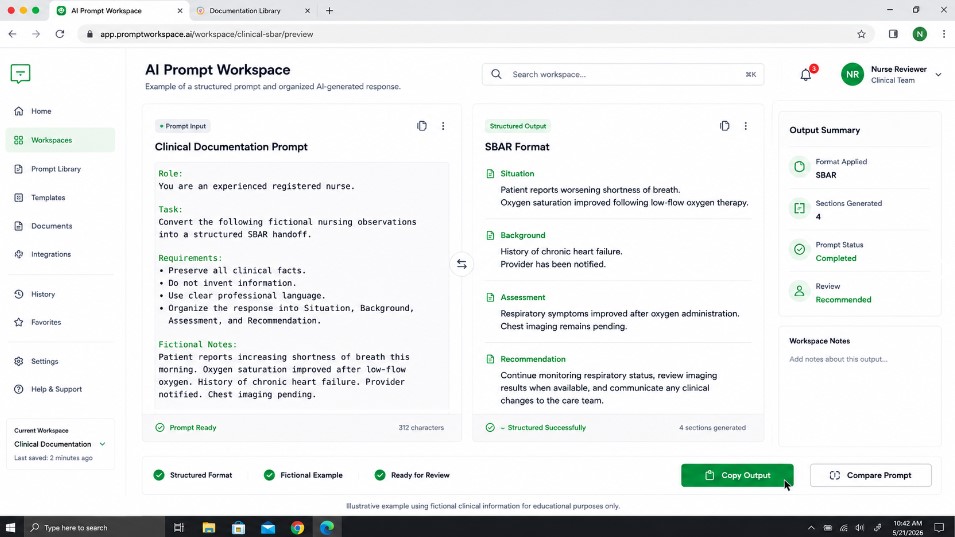Viewport: 955px width, 537px height.
Task: Click the Completed prompt status text
Action: pos(836,258)
